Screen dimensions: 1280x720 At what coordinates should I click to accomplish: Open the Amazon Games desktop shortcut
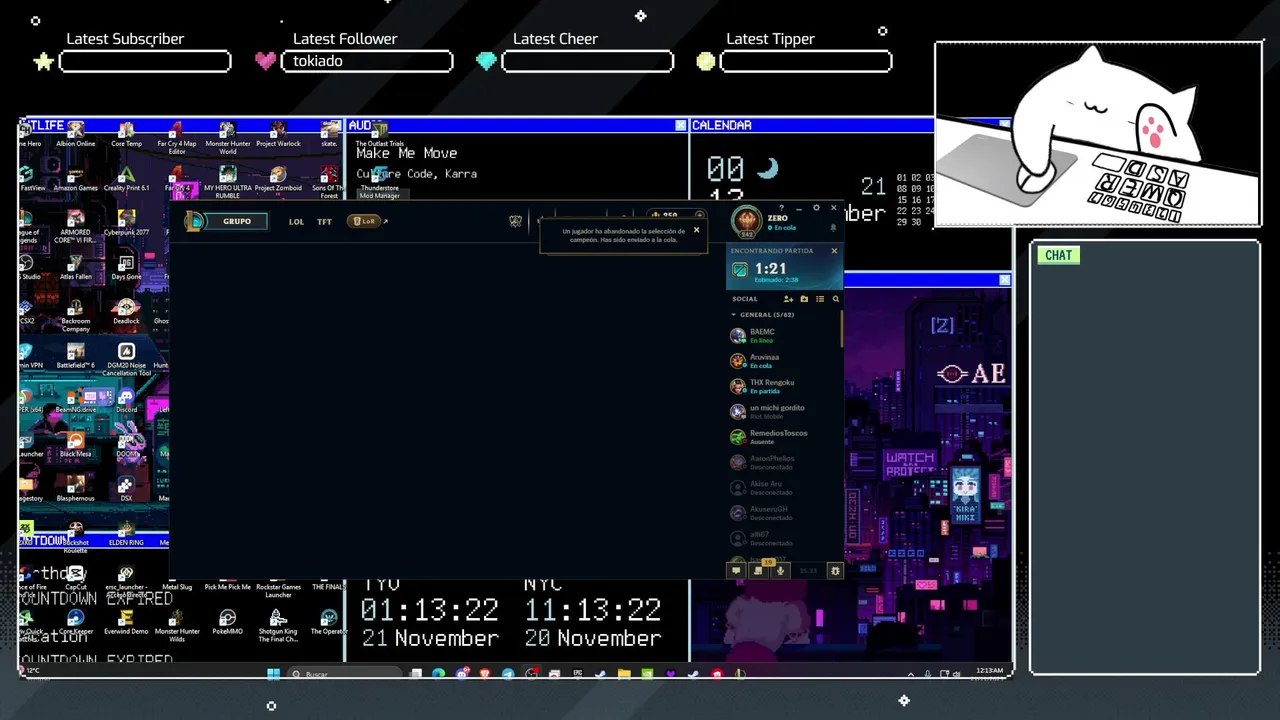coord(75,178)
